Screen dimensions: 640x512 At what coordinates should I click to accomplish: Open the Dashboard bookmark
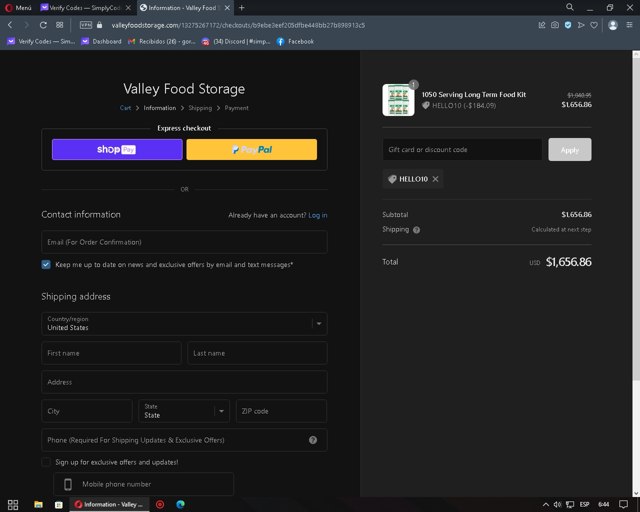(101, 41)
